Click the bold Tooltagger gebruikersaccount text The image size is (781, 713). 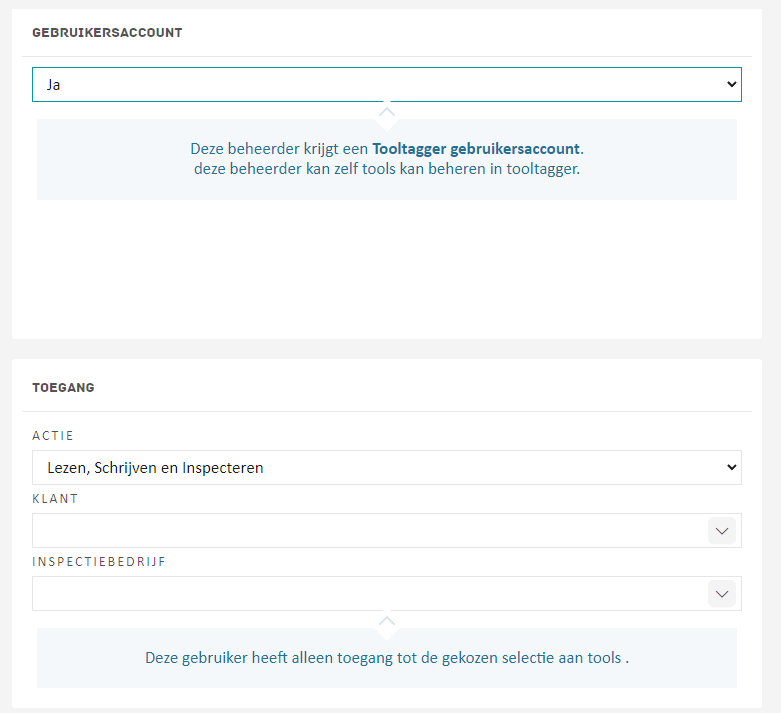click(476, 149)
